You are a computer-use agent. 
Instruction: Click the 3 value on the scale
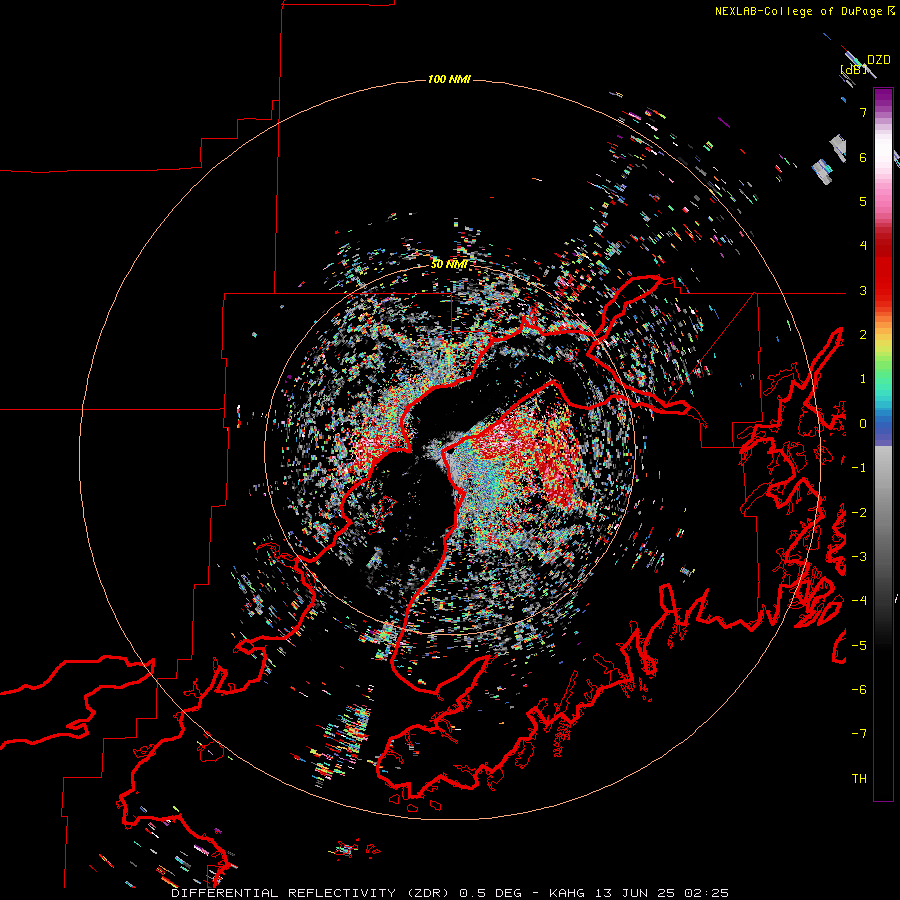pyautogui.click(x=863, y=290)
